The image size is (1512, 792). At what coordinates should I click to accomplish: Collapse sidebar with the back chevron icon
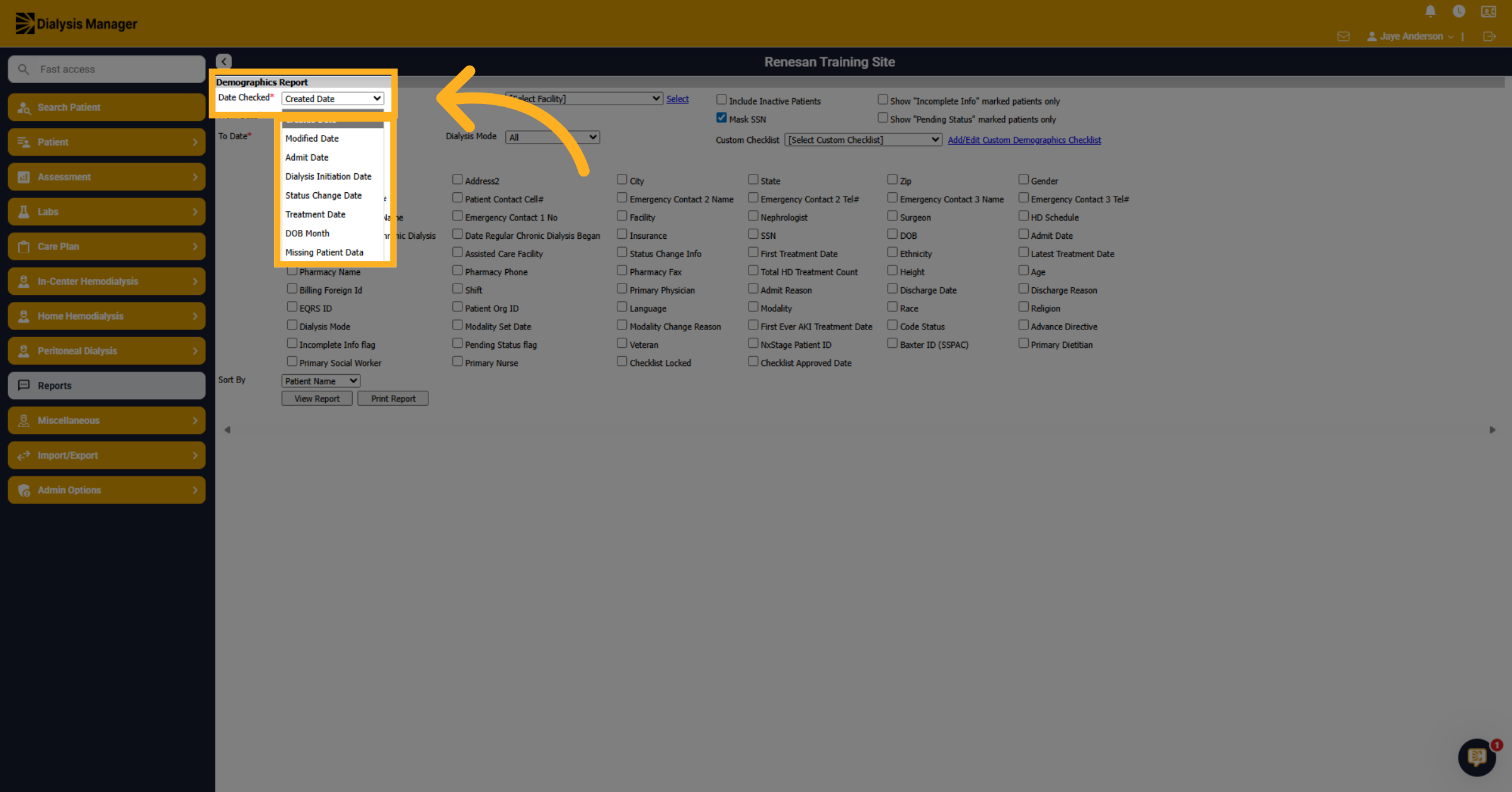point(224,61)
